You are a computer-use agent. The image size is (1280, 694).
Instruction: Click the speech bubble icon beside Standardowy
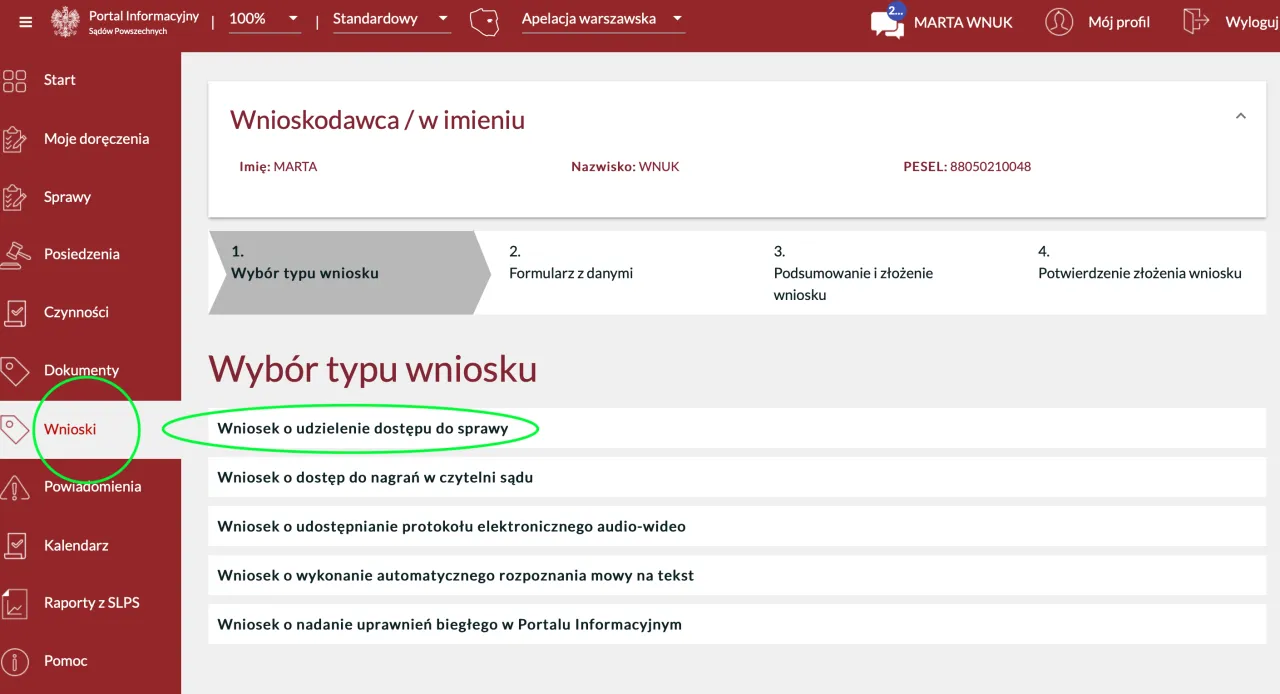point(484,20)
